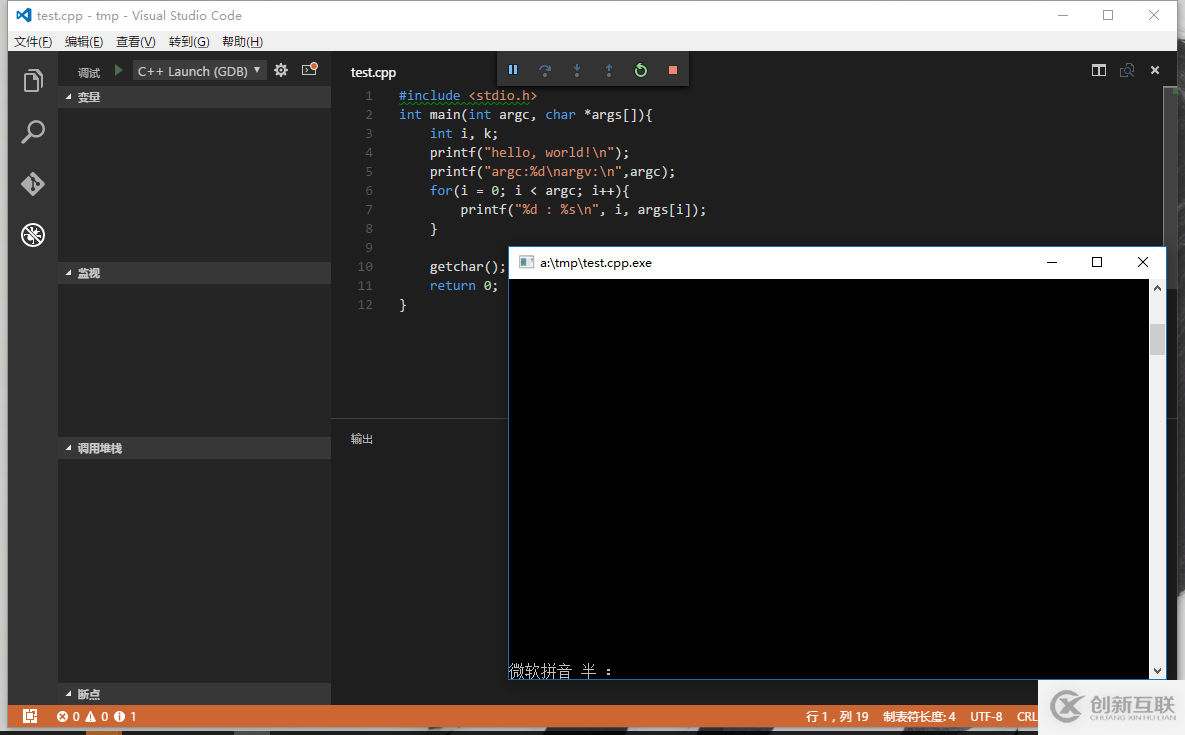Open the Search view in the activity bar
1185x735 pixels.
click(x=33, y=131)
